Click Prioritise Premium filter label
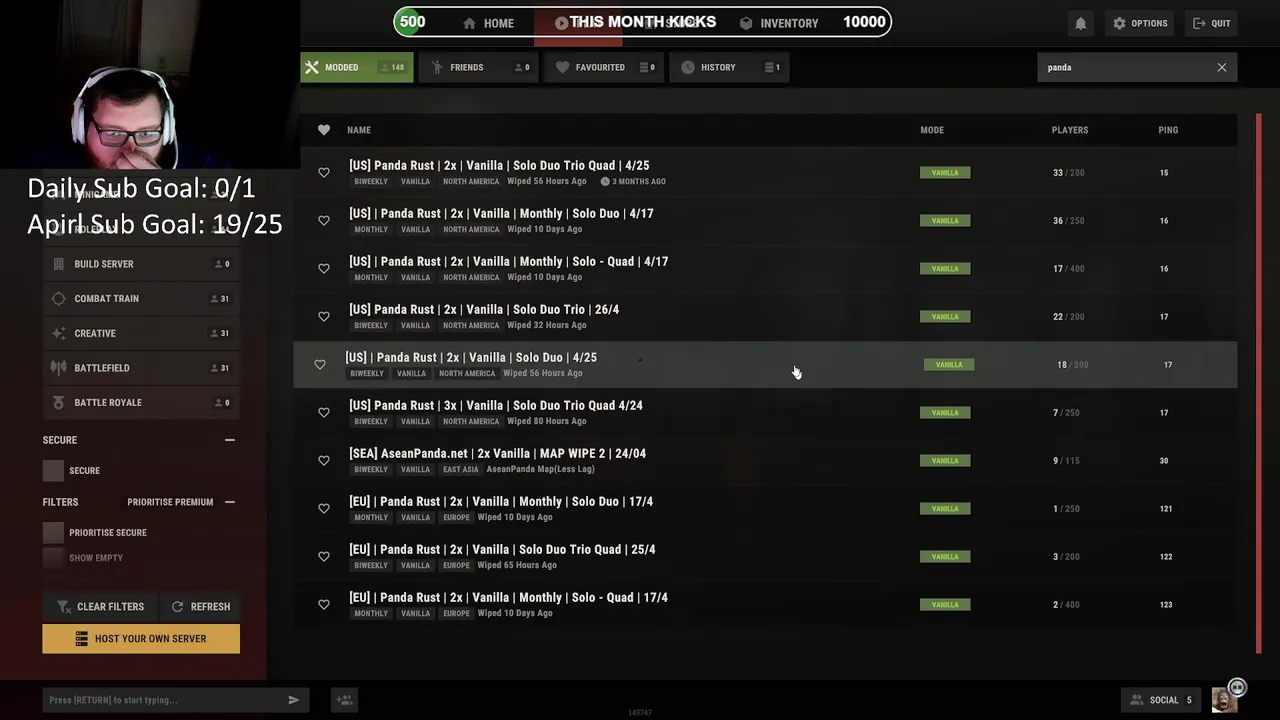The width and height of the screenshot is (1280, 720). point(170,502)
